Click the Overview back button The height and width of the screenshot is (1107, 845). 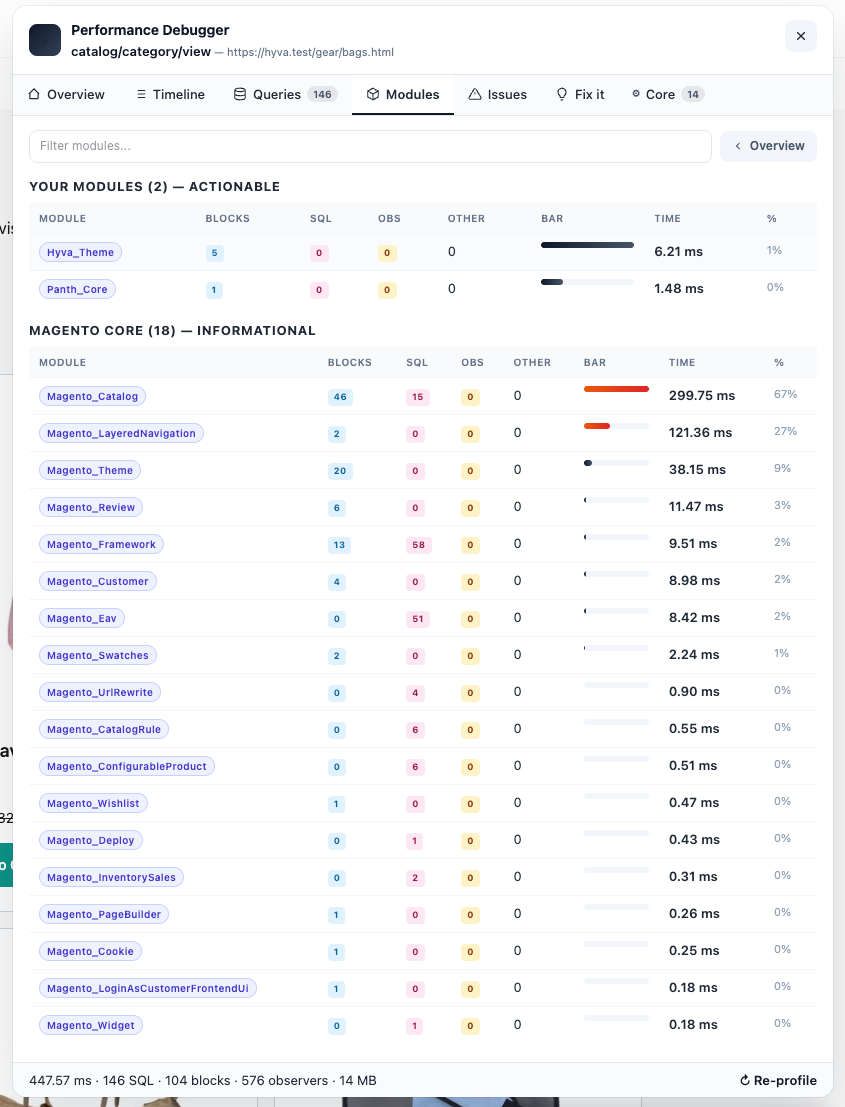click(768, 146)
